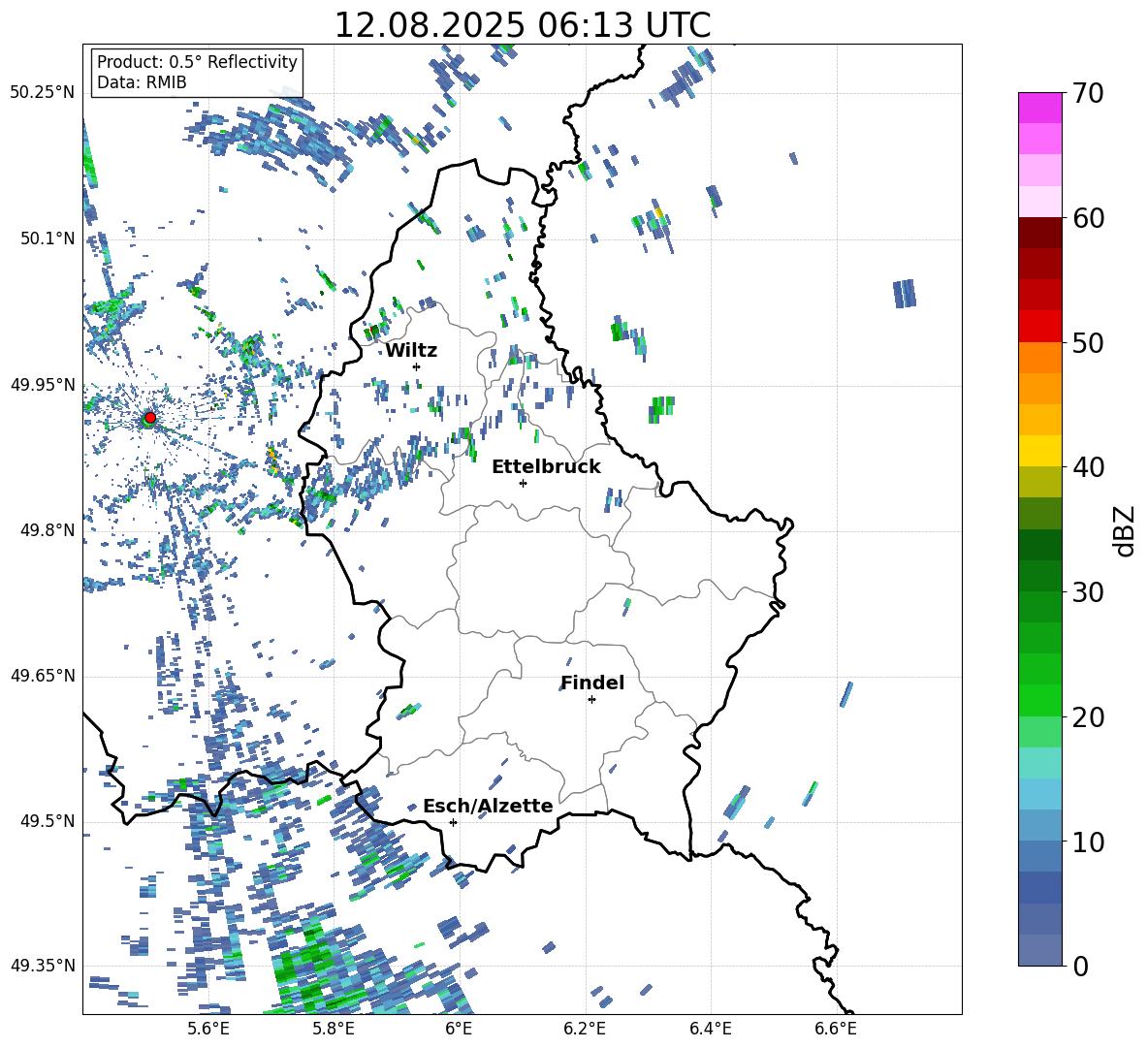Click the Findel station cross marker
This screenshot has height=1048, width=1148.
(591, 700)
